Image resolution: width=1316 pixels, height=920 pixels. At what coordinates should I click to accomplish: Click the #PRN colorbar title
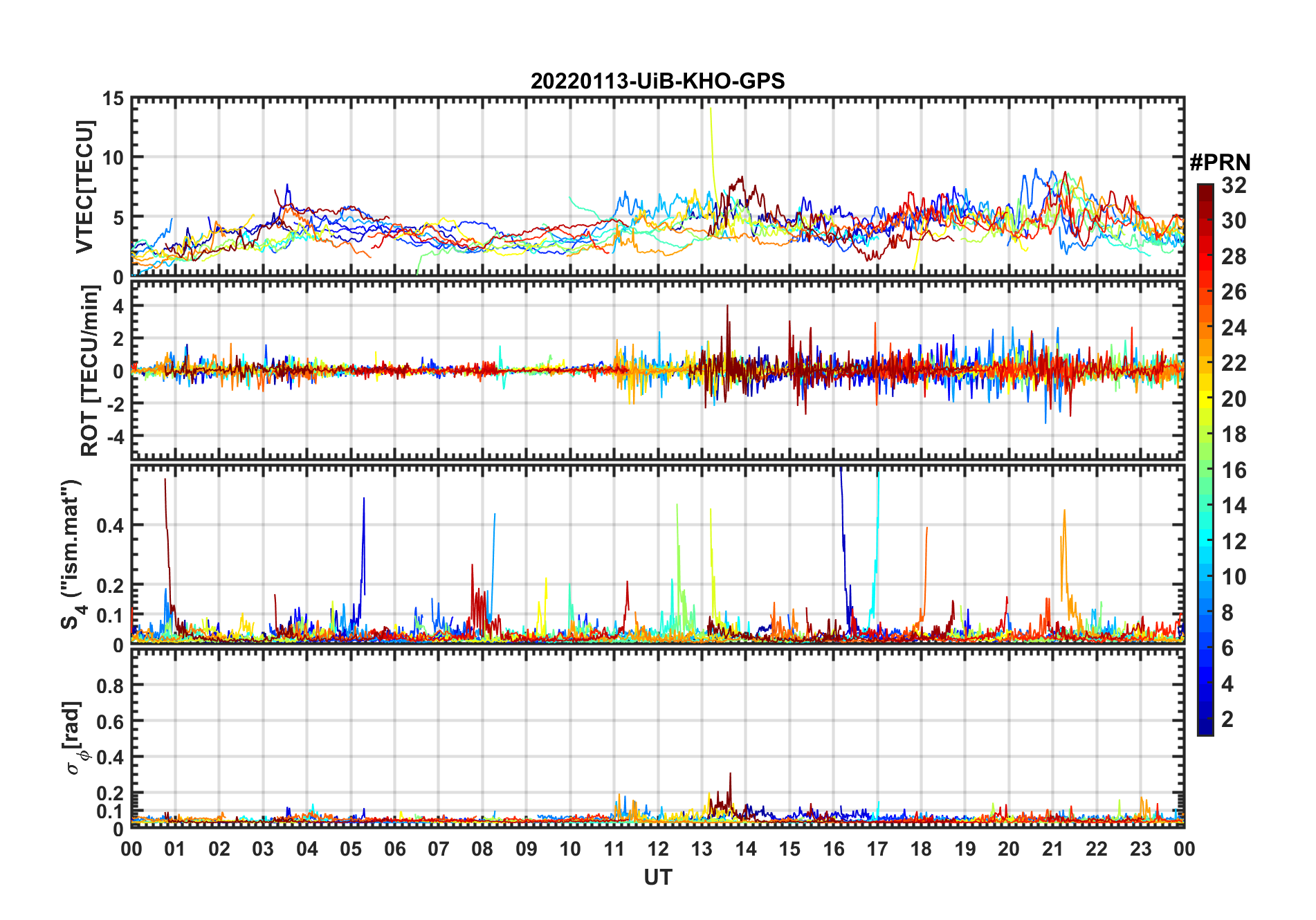(1220, 163)
